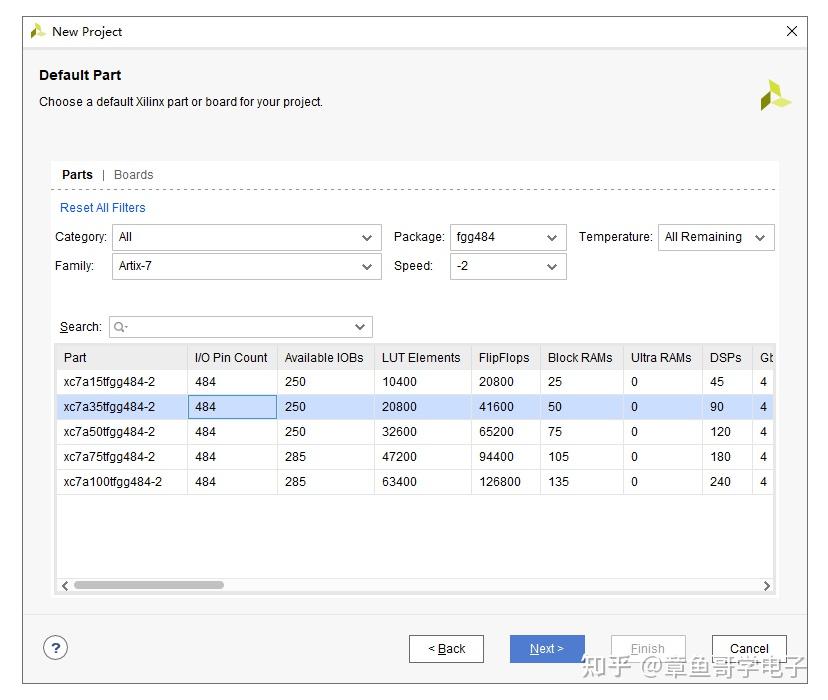The width and height of the screenshot is (828, 700).
Task: Click the search magnifier icon
Action: pyautogui.click(x=120, y=327)
